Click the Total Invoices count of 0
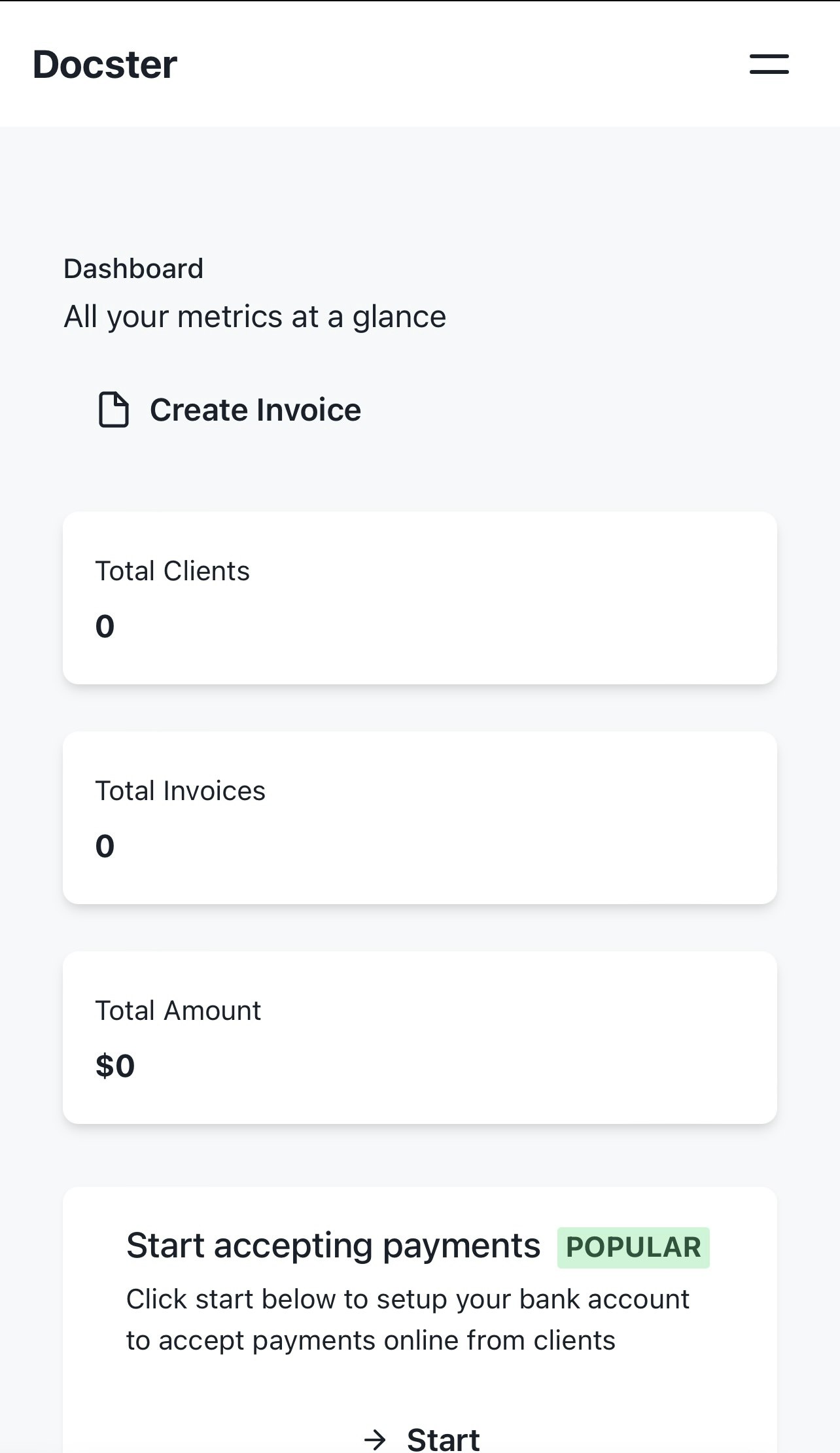The image size is (840, 1453). [105, 847]
